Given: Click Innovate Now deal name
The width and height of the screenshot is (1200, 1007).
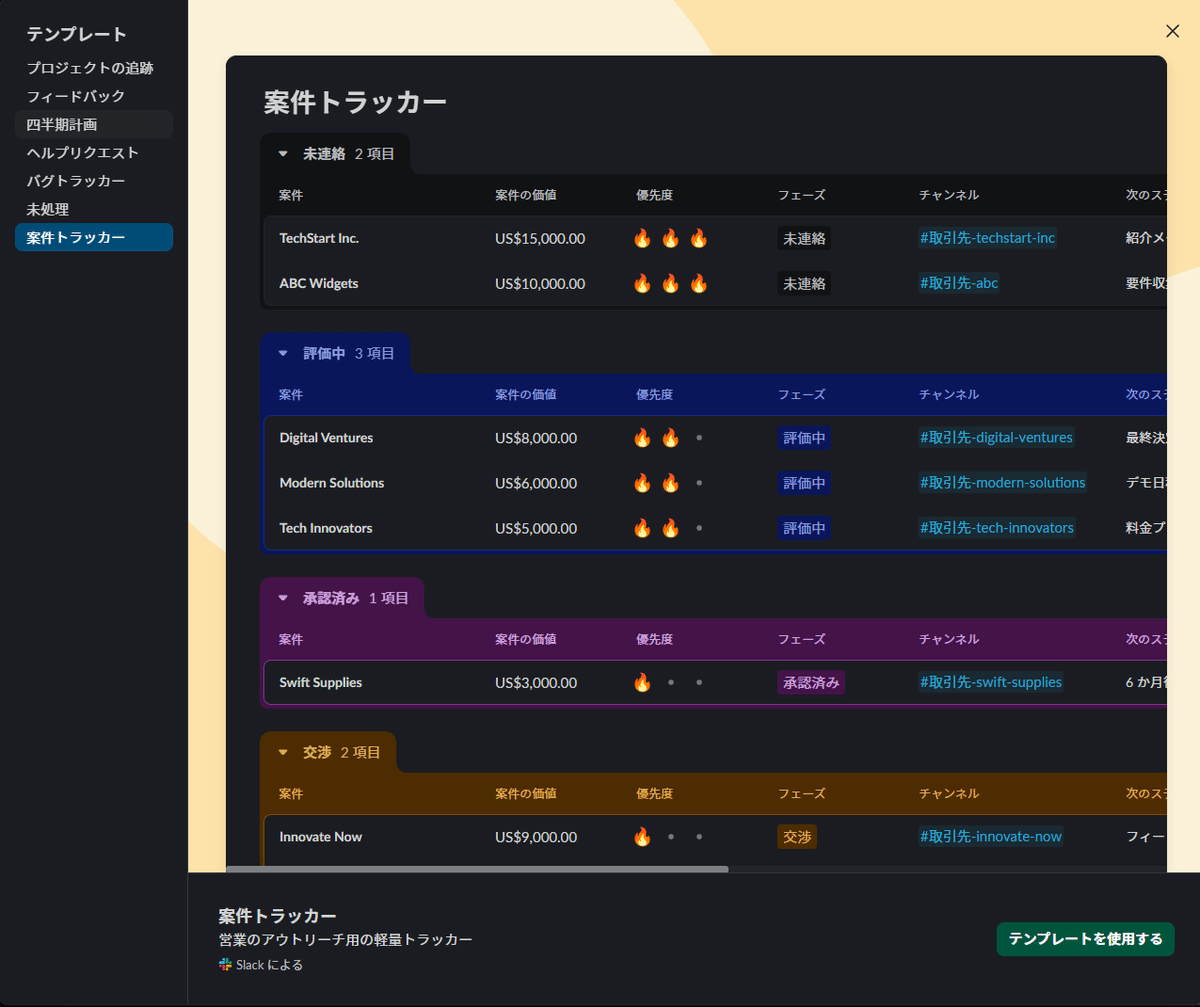Looking at the screenshot, I should 321,836.
